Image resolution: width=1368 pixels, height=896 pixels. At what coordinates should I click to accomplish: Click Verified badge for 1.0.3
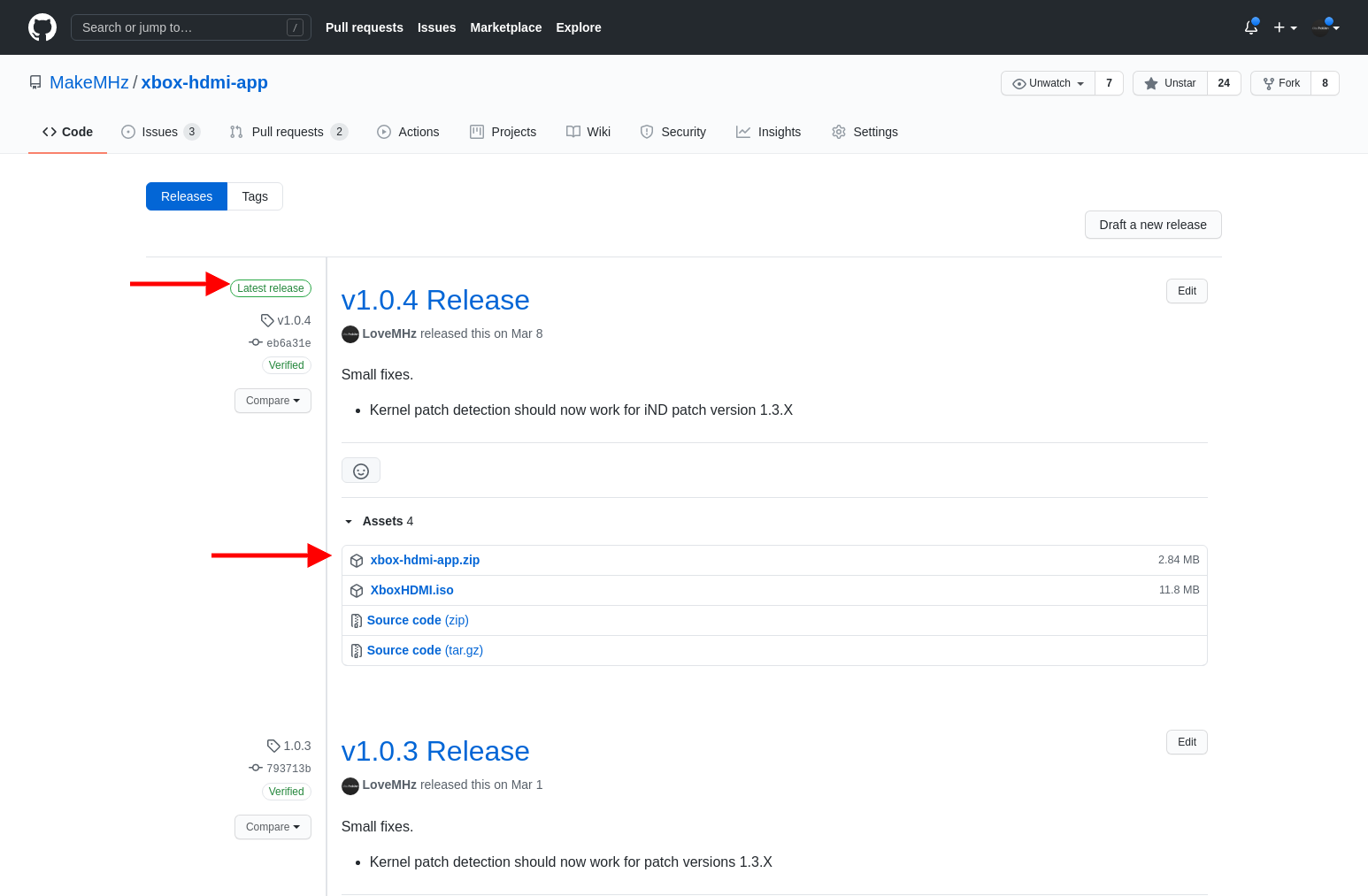coord(287,792)
